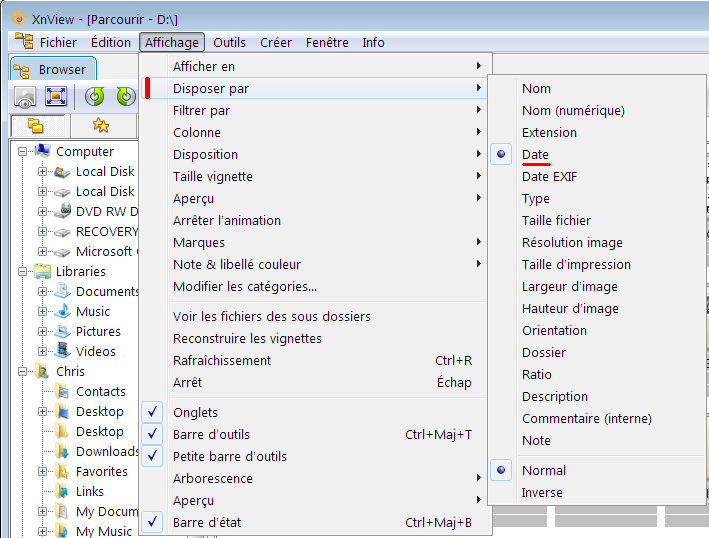Click the rotate left green icon
The image size is (709, 538).
95,96
